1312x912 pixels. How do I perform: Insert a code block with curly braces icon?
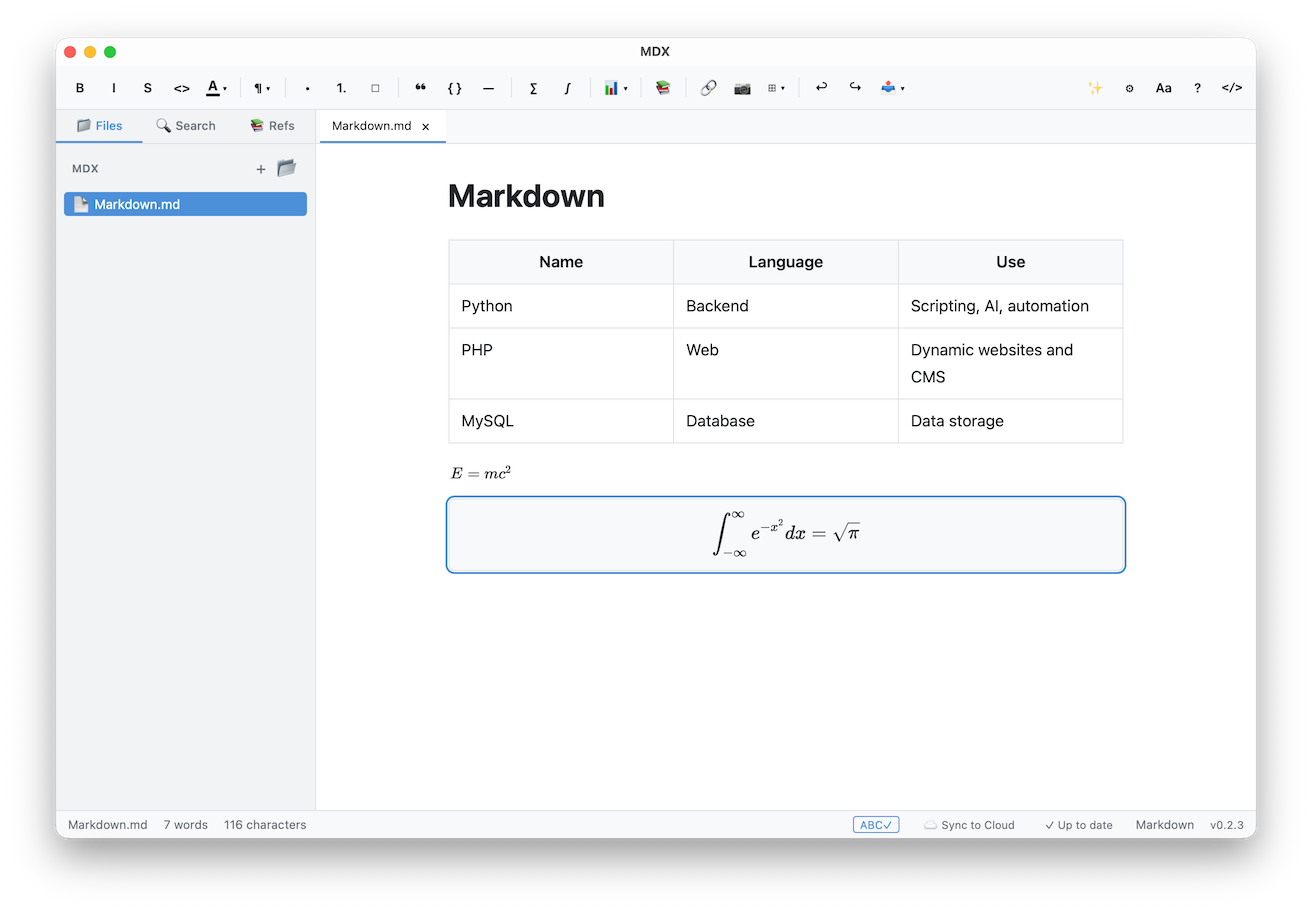click(x=454, y=88)
